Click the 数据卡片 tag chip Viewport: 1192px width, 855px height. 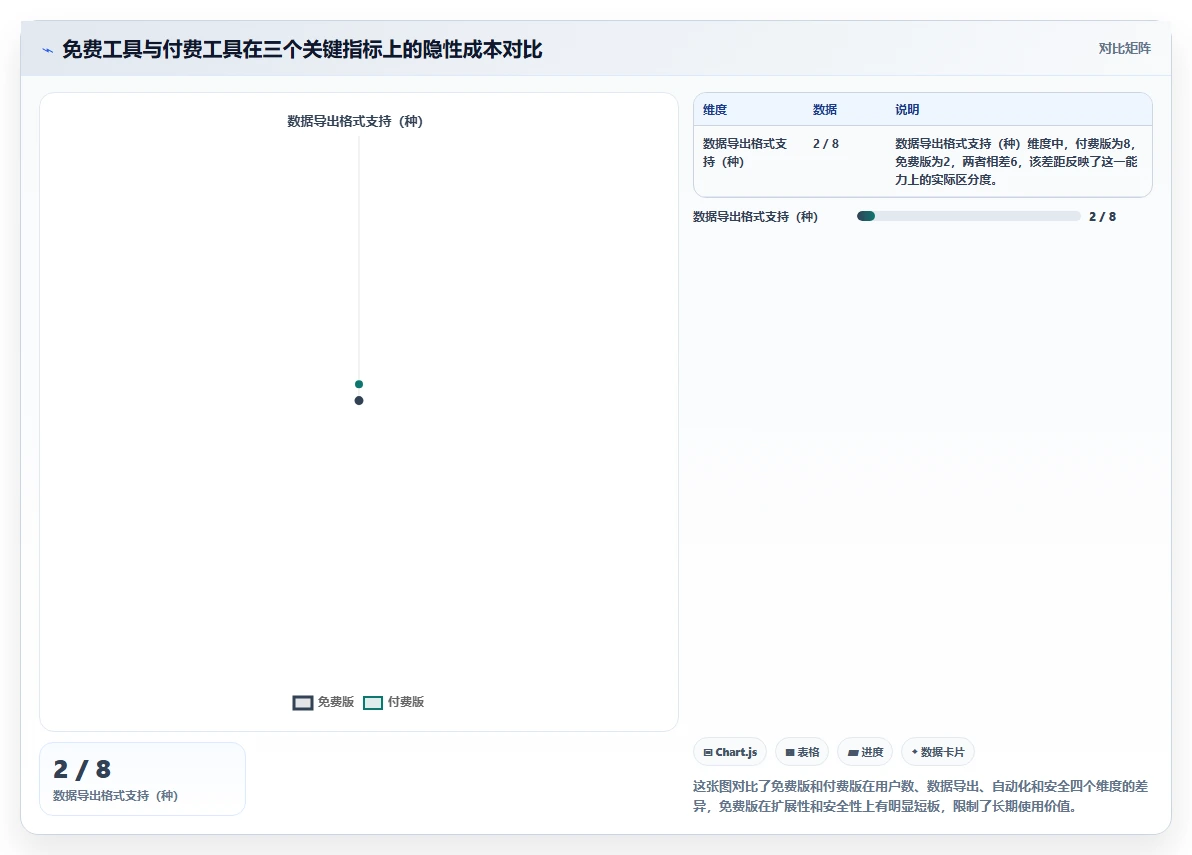coord(937,752)
